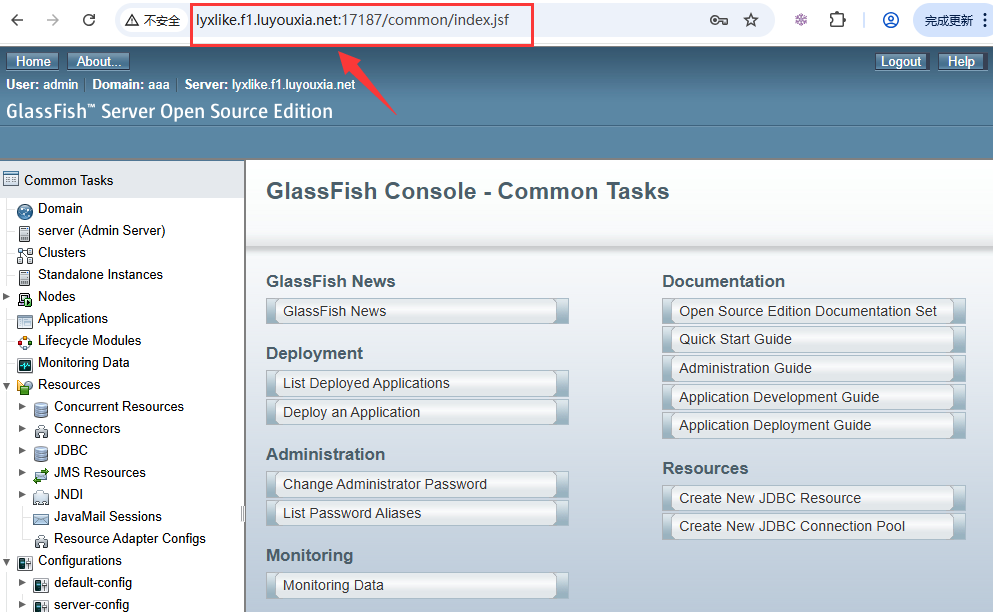Click Change Administrator Password
This screenshot has height=612, width=993.
click(417, 484)
